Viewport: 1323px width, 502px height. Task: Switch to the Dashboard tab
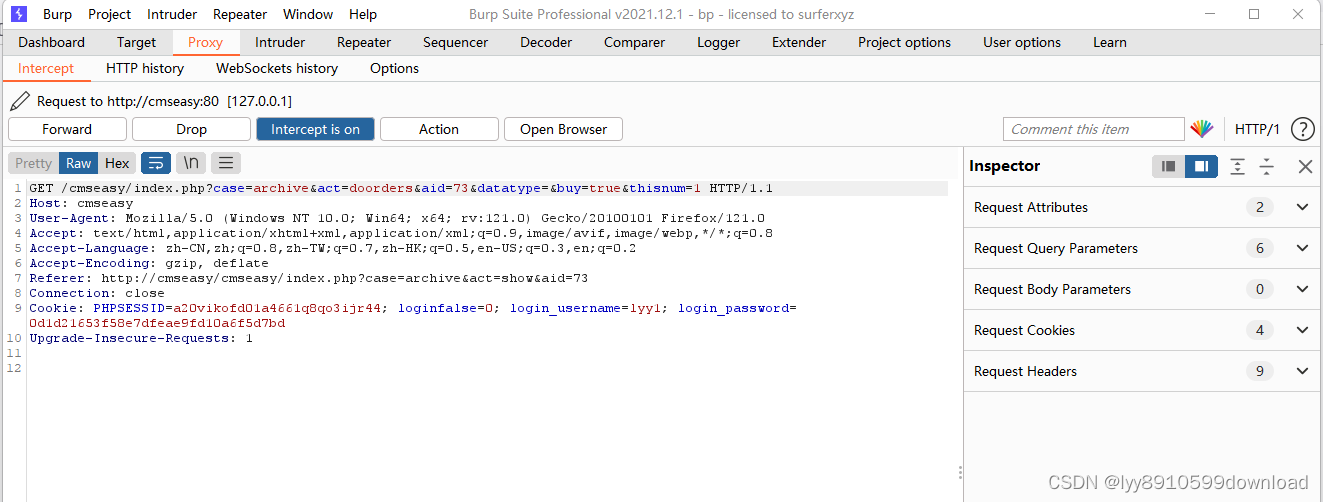(x=51, y=42)
